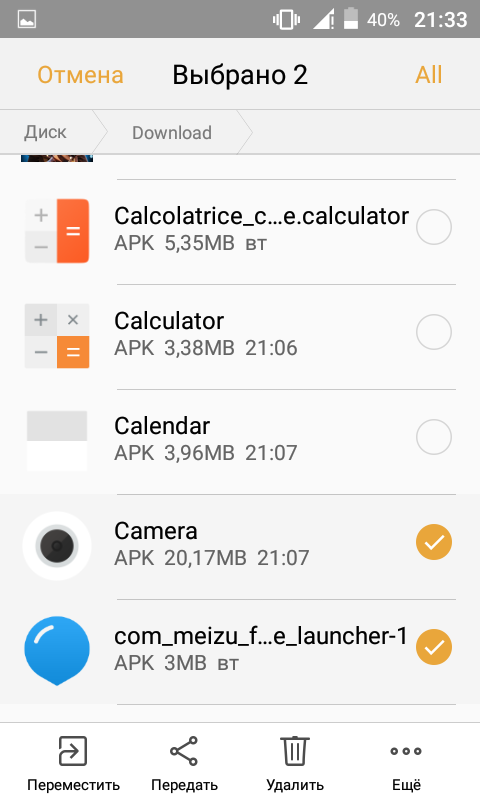
Task: Tap the orange Calcolatrice calculator icon
Action: pos(57,231)
